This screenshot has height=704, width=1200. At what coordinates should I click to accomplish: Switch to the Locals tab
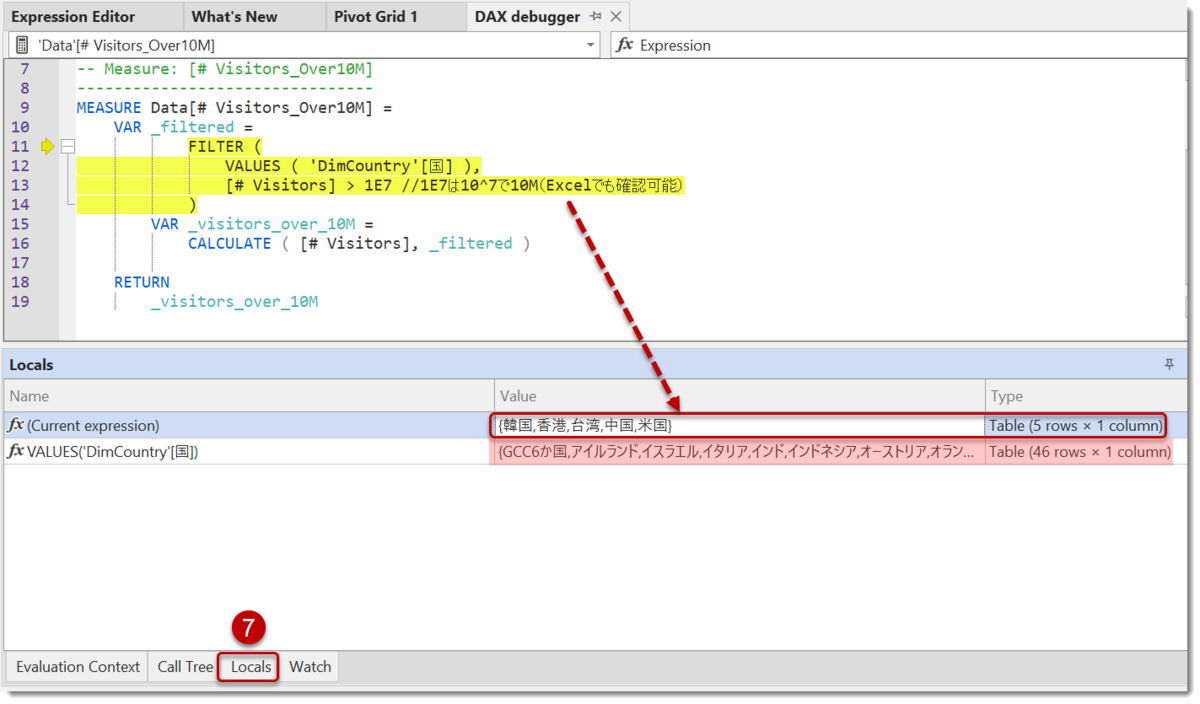coord(250,667)
